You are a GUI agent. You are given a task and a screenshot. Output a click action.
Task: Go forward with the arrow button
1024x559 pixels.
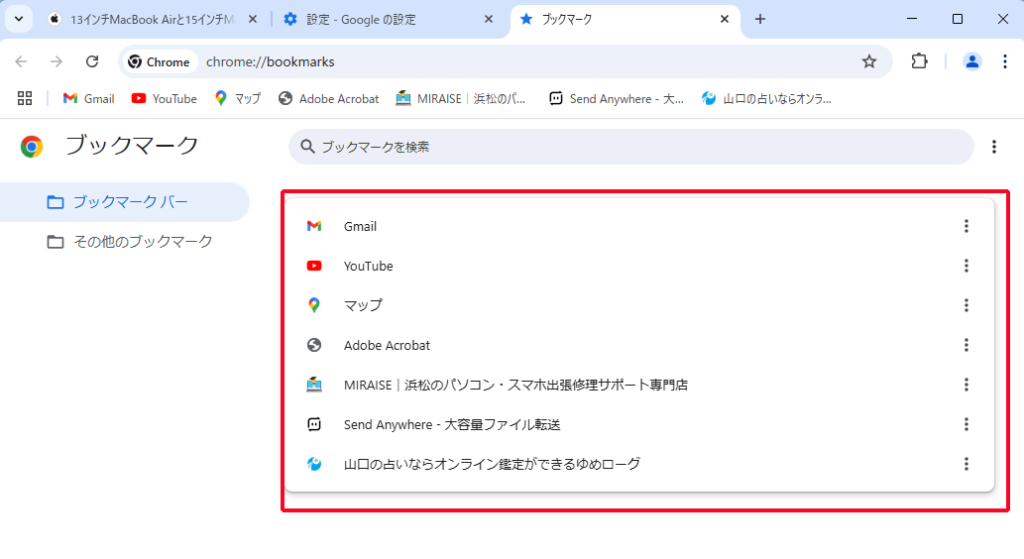click(x=56, y=61)
